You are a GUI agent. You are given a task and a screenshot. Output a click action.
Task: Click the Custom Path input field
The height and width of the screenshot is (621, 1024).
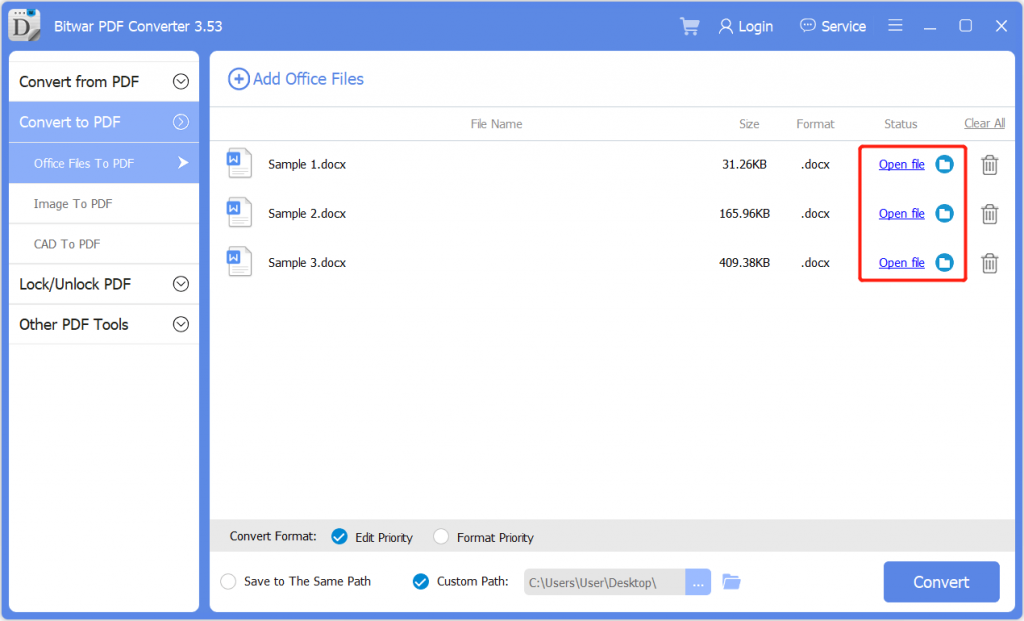pos(603,581)
